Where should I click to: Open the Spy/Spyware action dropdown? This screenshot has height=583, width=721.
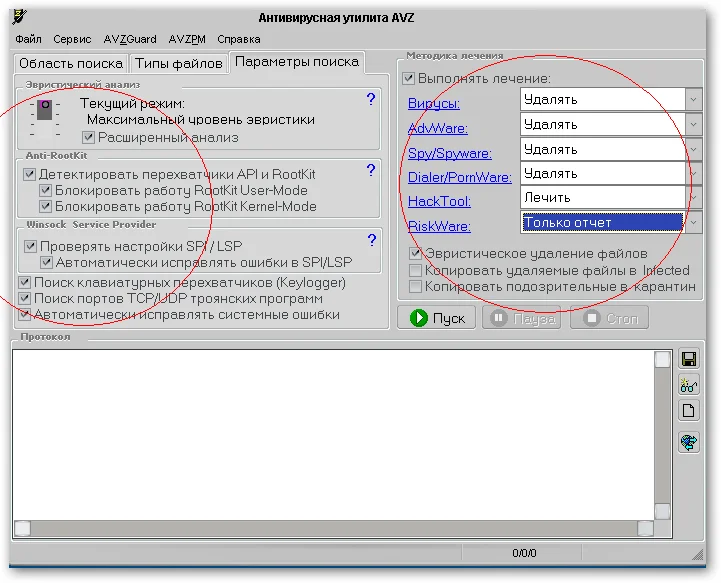693,149
